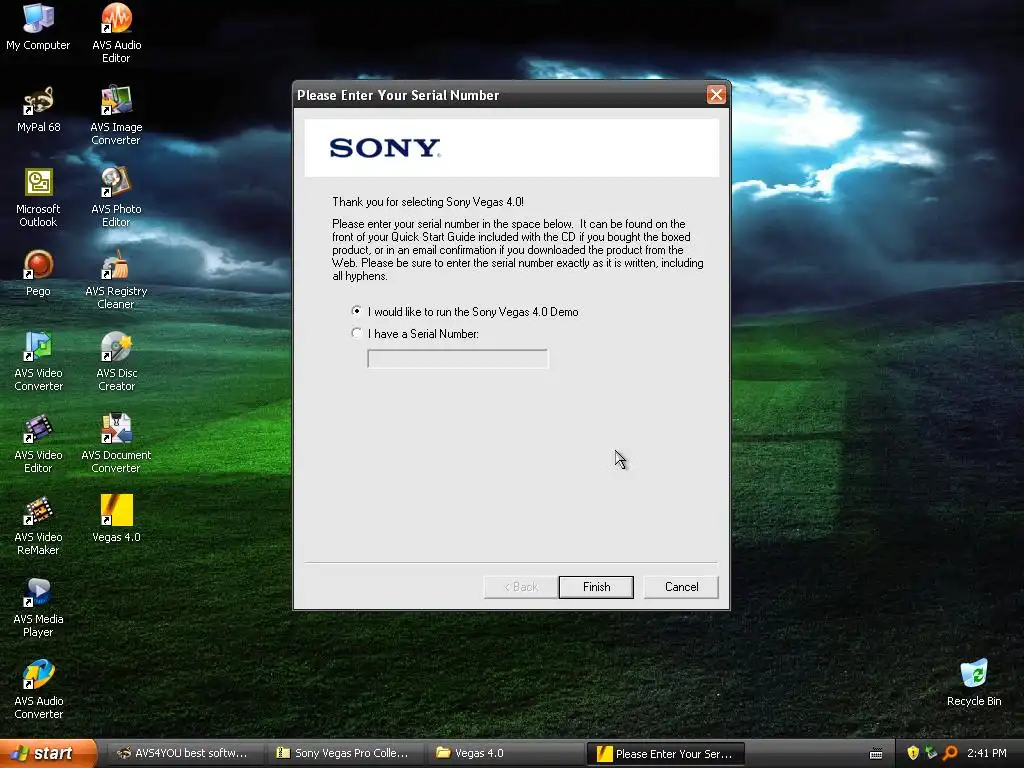Cancel the serial number dialog

pos(681,586)
